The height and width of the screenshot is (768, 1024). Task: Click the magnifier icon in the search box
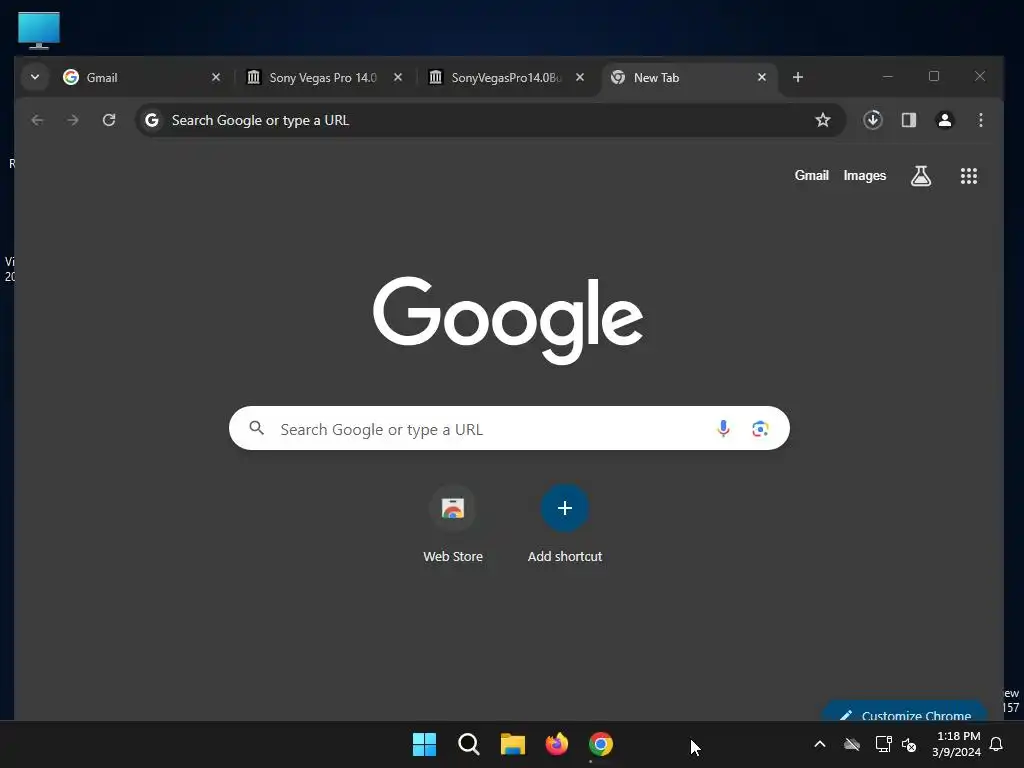click(x=257, y=428)
